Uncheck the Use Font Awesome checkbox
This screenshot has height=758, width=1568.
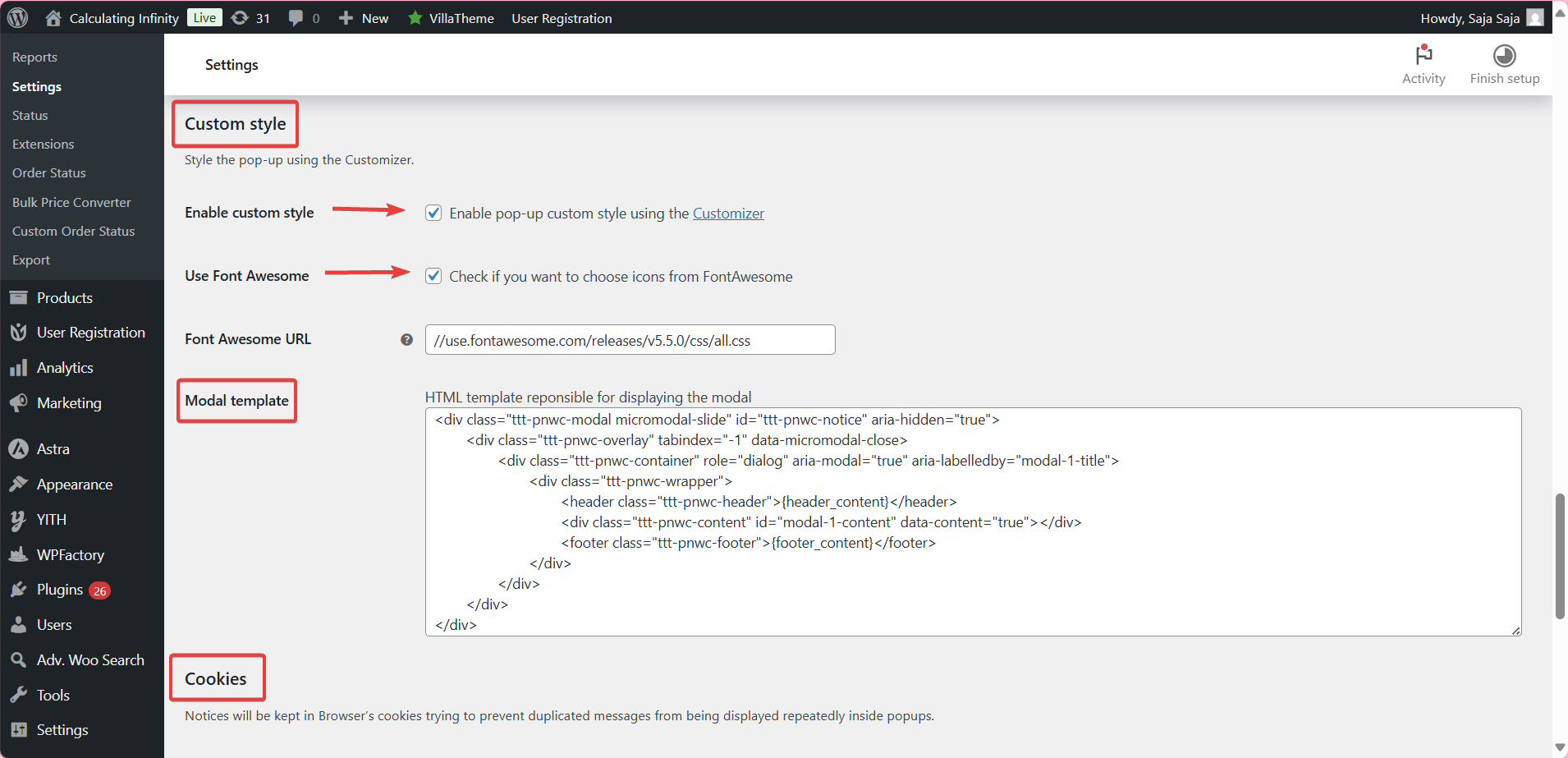433,276
